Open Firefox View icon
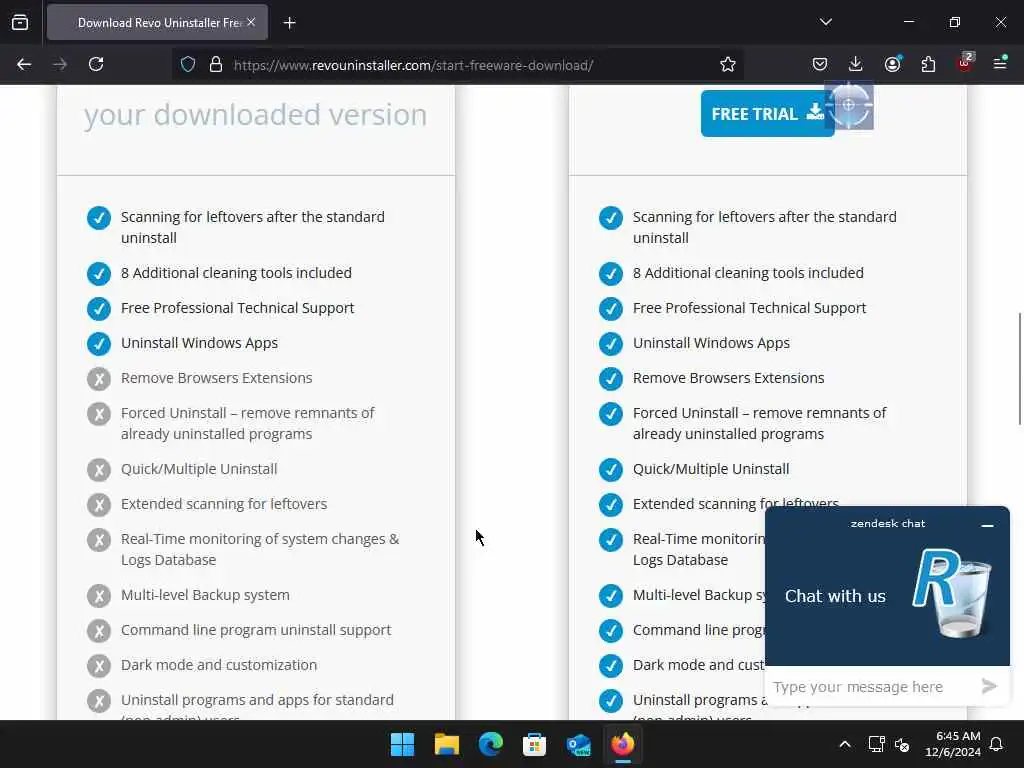The width and height of the screenshot is (1024, 768). point(20,22)
